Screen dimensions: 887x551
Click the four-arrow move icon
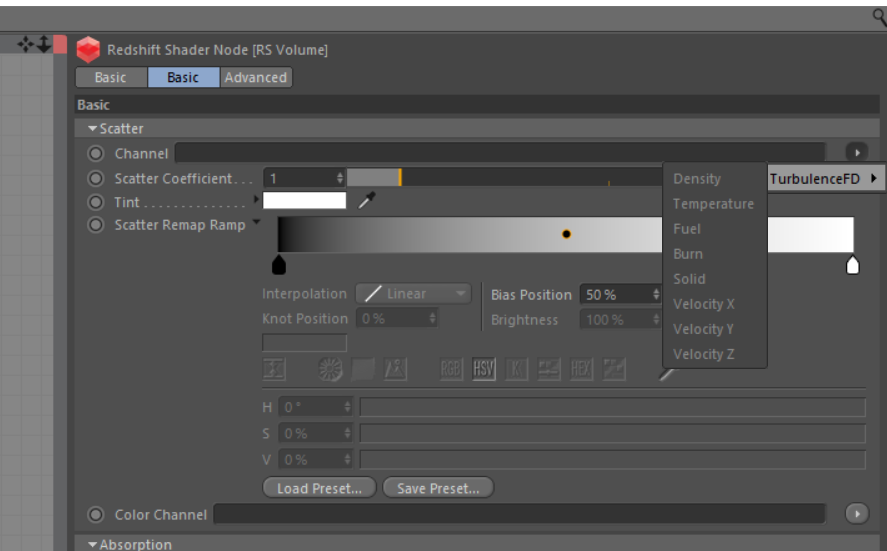click(25, 44)
